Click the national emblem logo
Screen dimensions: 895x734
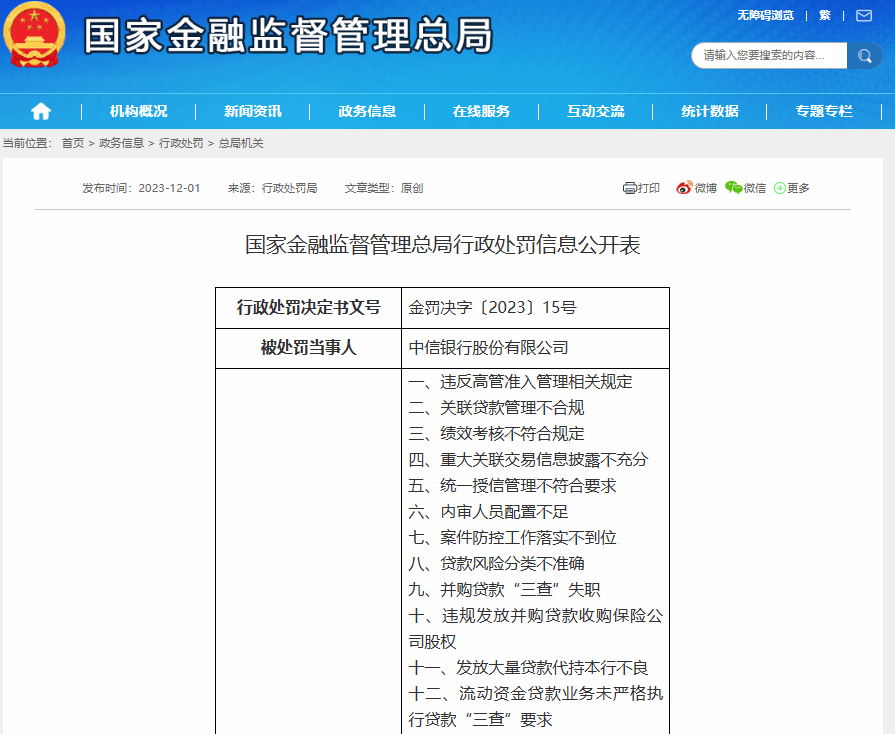[36, 38]
